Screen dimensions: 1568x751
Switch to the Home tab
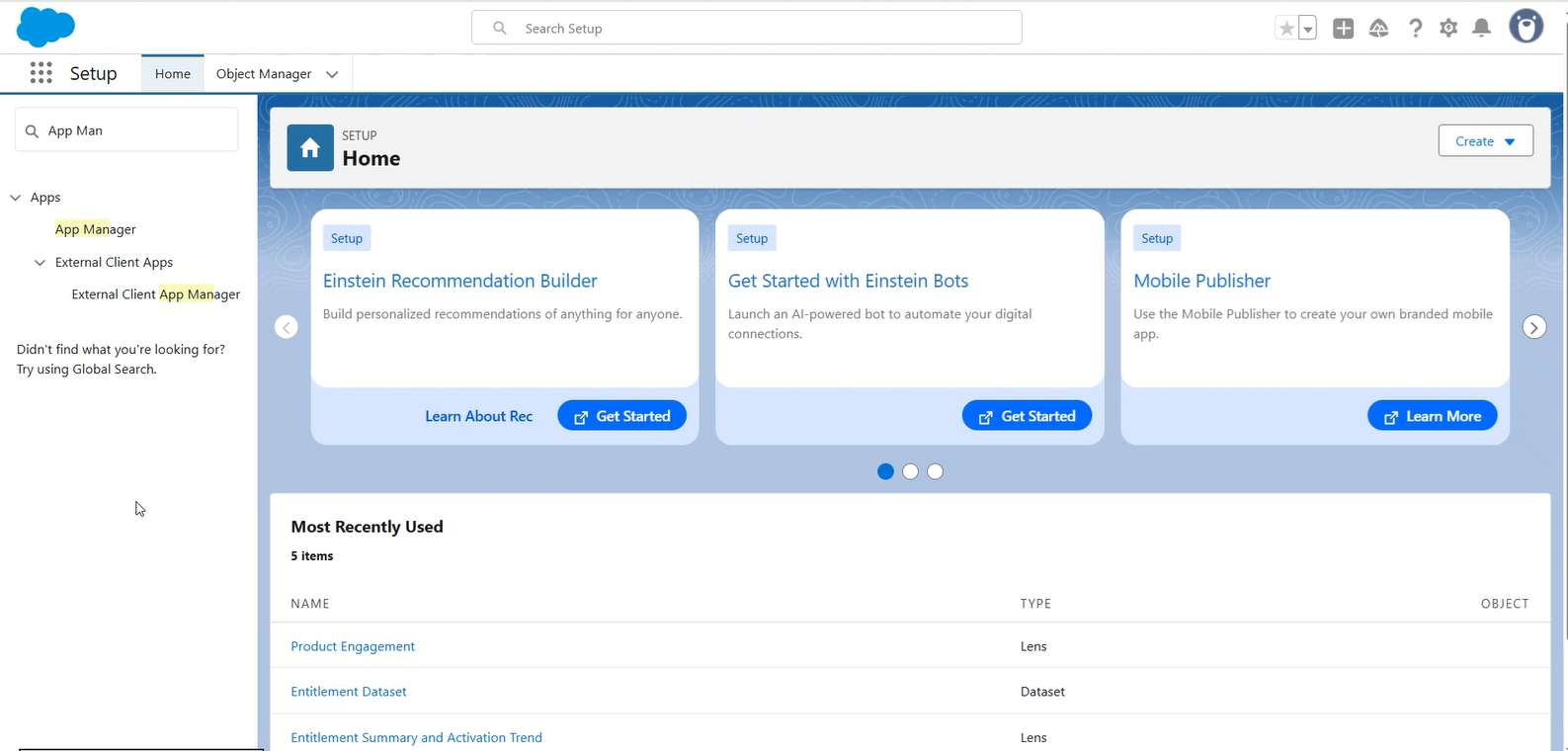(x=173, y=74)
